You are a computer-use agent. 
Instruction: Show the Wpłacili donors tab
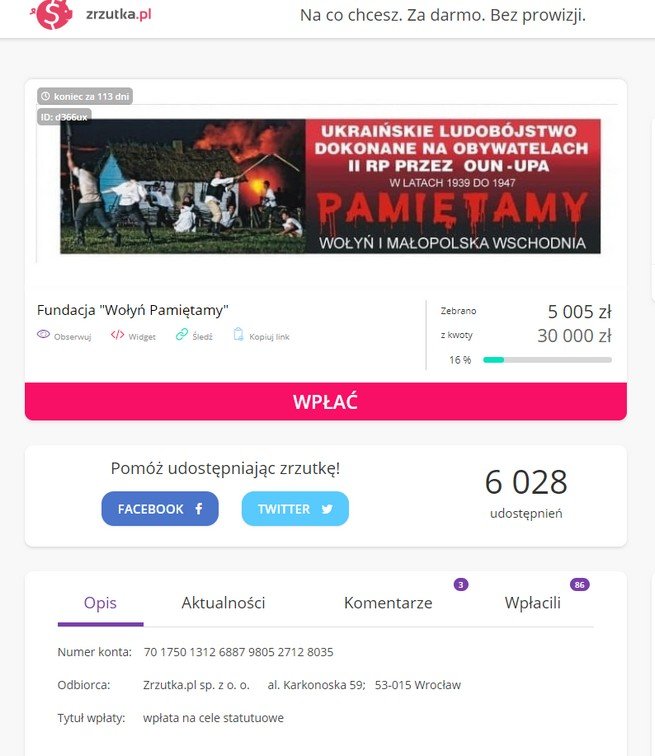[533, 603]
